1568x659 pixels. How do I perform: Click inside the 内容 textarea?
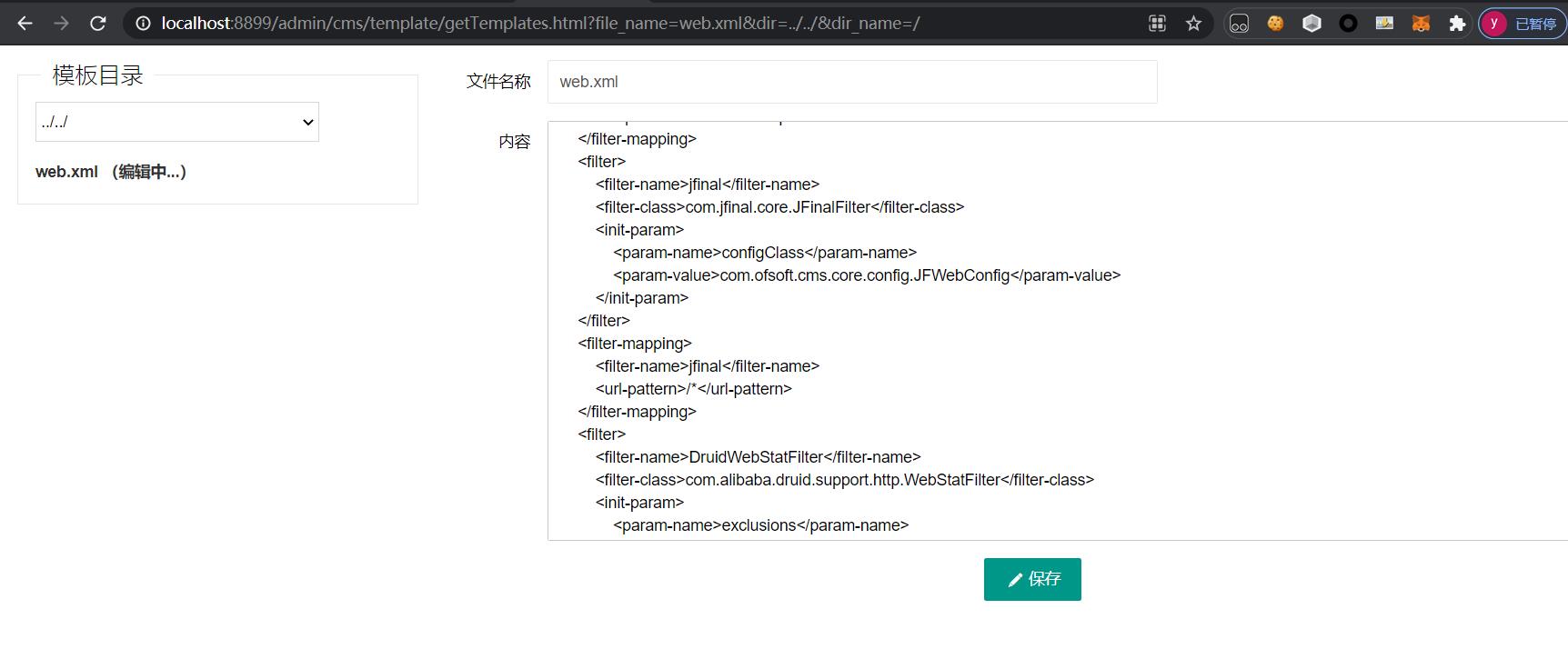click(x=1058, y=331)
